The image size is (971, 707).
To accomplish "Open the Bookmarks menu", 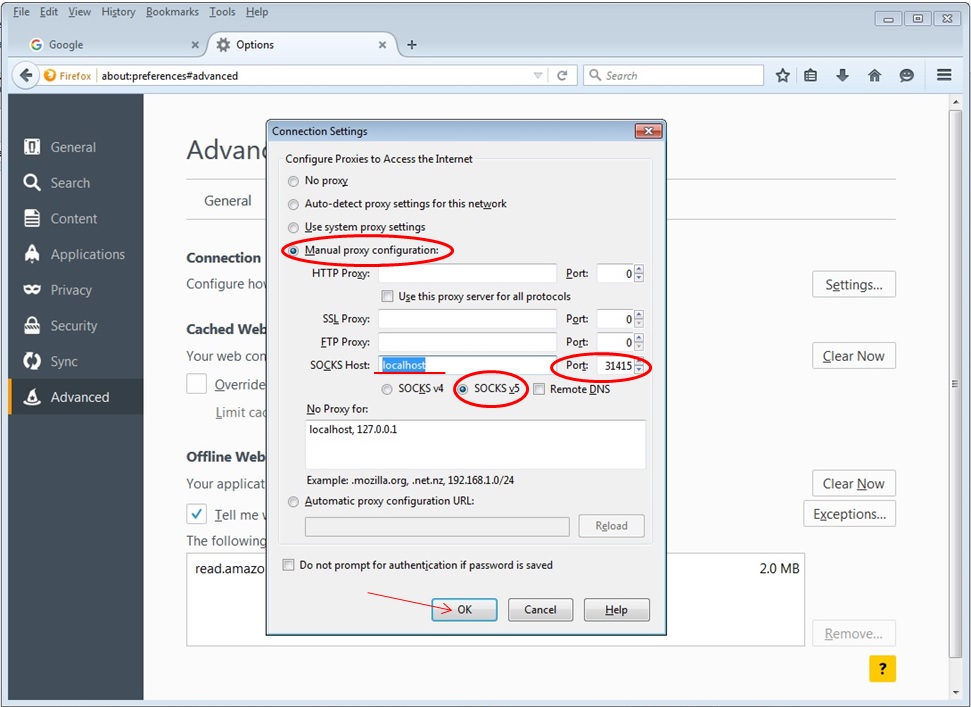I will click(172, 11).
